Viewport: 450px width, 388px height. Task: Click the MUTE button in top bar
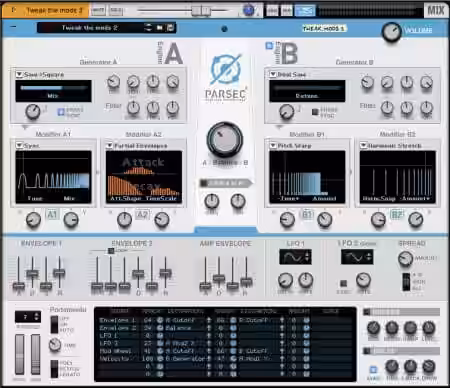98,10
